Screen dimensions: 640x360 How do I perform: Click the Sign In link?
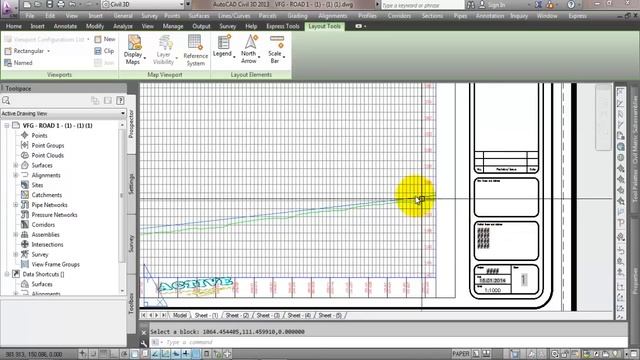pyautogui.click(x=496, y=5)
